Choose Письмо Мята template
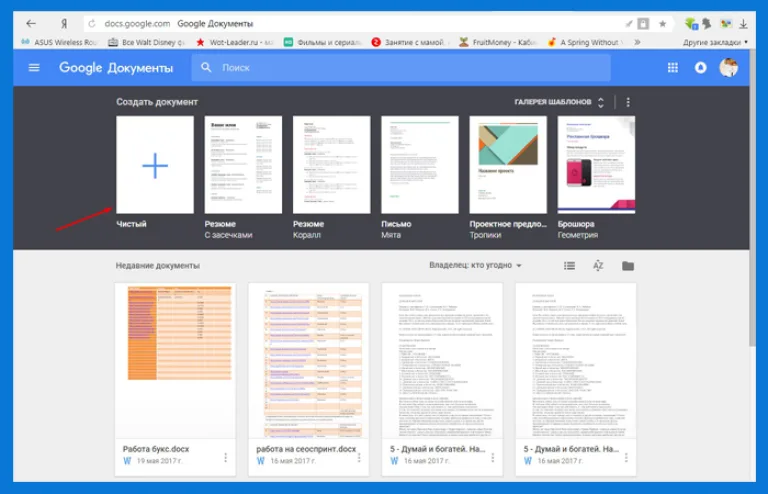The width and height of the screenshot is (768, 494). click(x=420, y=165)
